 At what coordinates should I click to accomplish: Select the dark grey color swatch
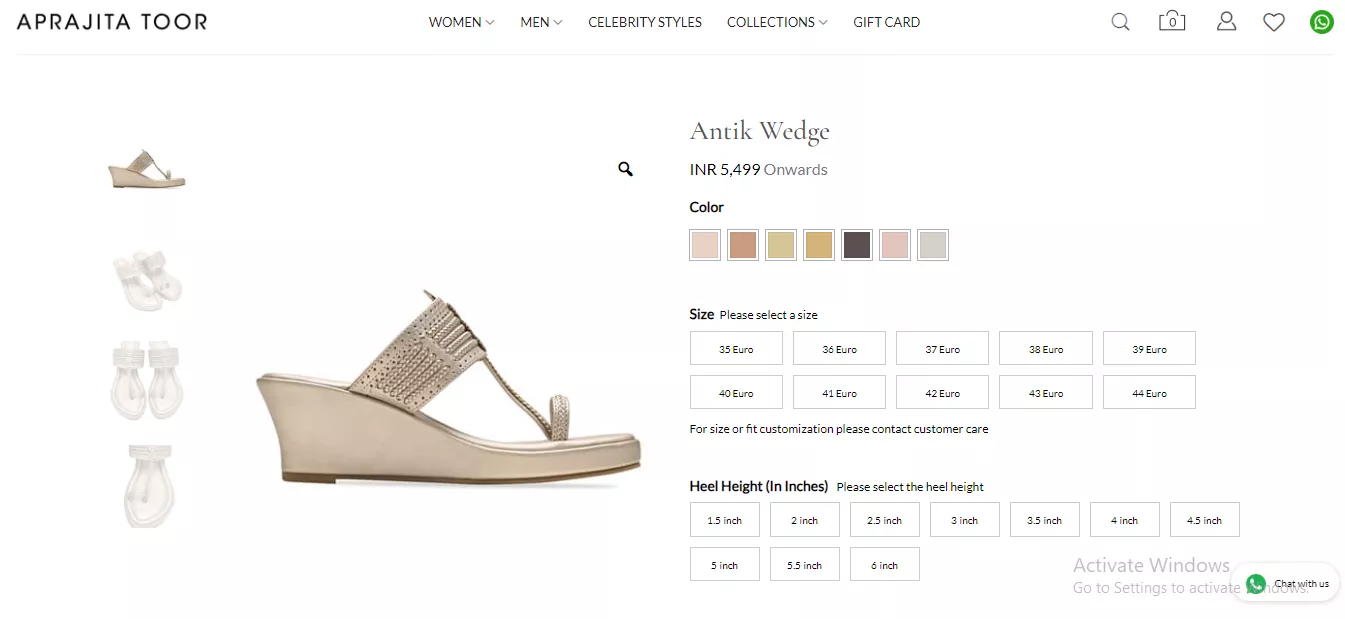[857, 245]
